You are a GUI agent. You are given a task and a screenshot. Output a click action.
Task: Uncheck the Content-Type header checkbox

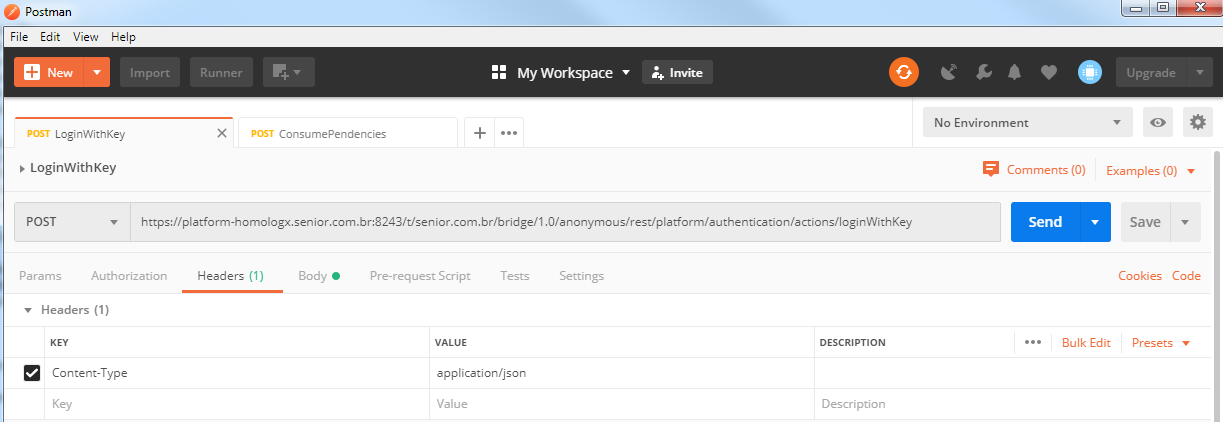pos(32,373)
